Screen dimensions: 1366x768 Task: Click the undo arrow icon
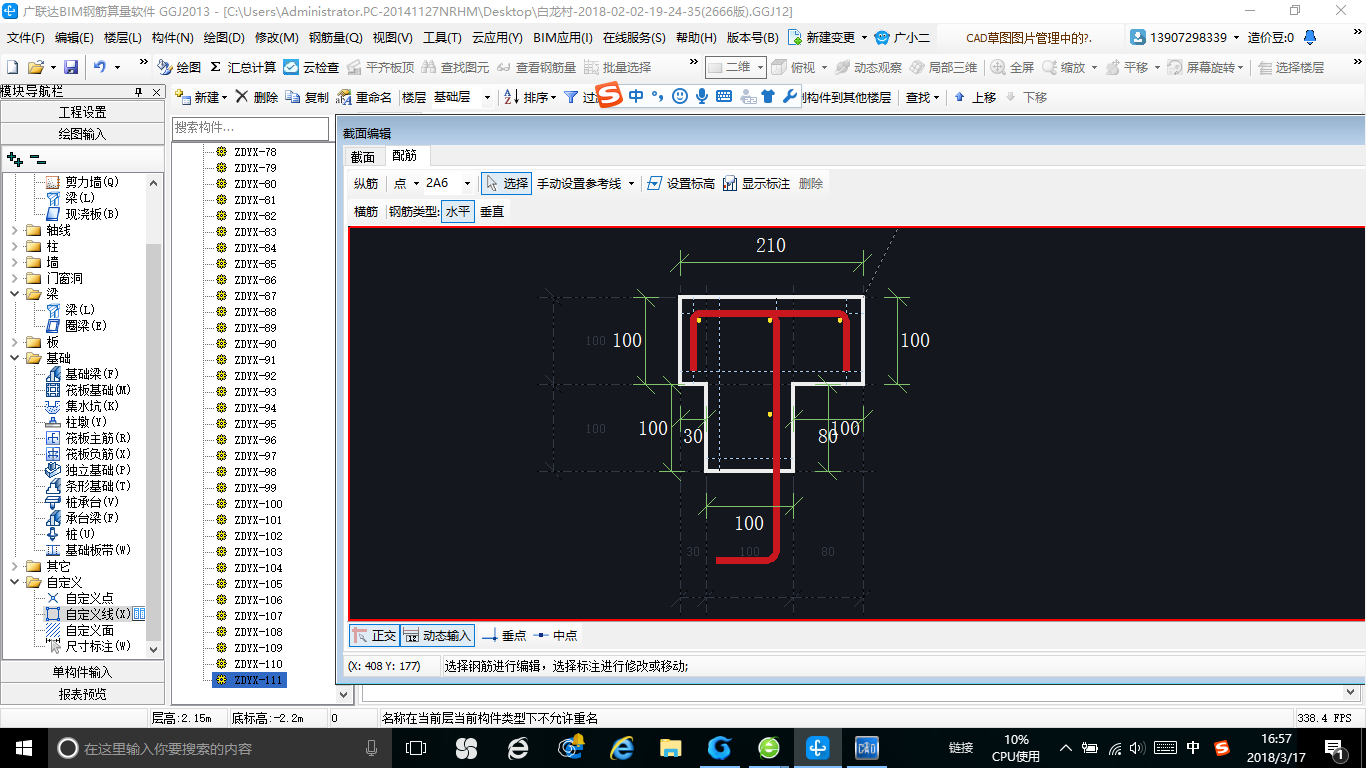pyautogui.click(x=99, y=67)
